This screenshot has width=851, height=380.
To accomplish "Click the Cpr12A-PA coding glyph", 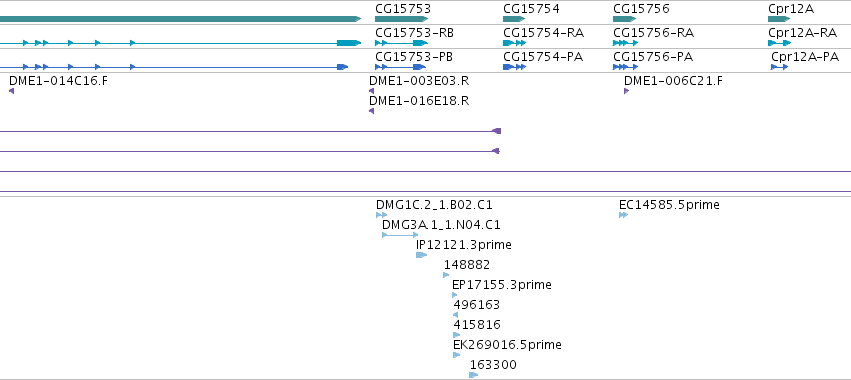I will (779, 67).
